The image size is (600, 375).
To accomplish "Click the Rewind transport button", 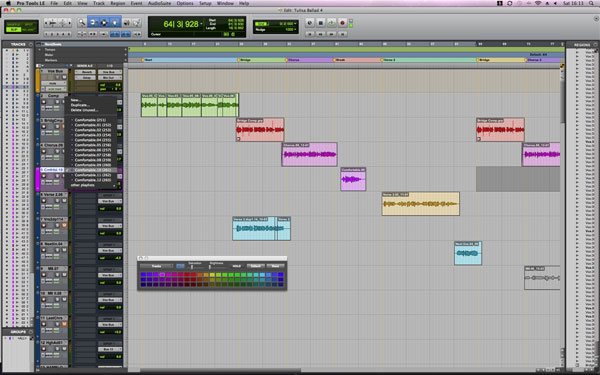I will [x=321, y=34].
